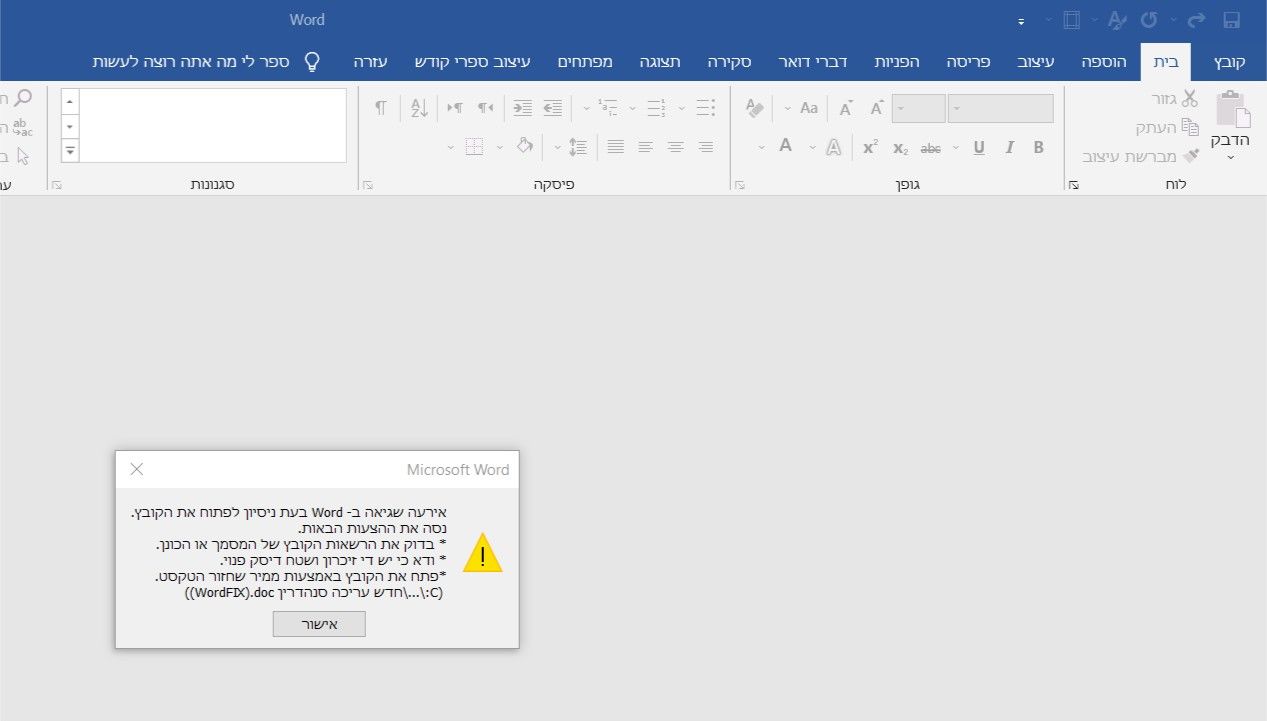
Task: Click the Borders grid icon
Action: tap(474, 147)
